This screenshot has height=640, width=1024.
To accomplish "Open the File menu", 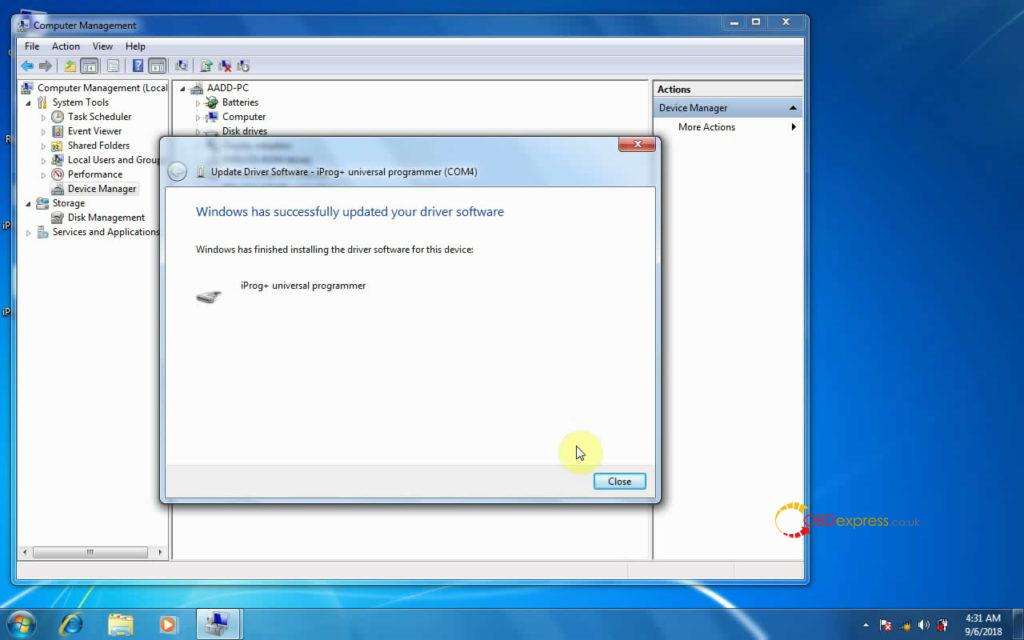I will click(x=31, y=46).
